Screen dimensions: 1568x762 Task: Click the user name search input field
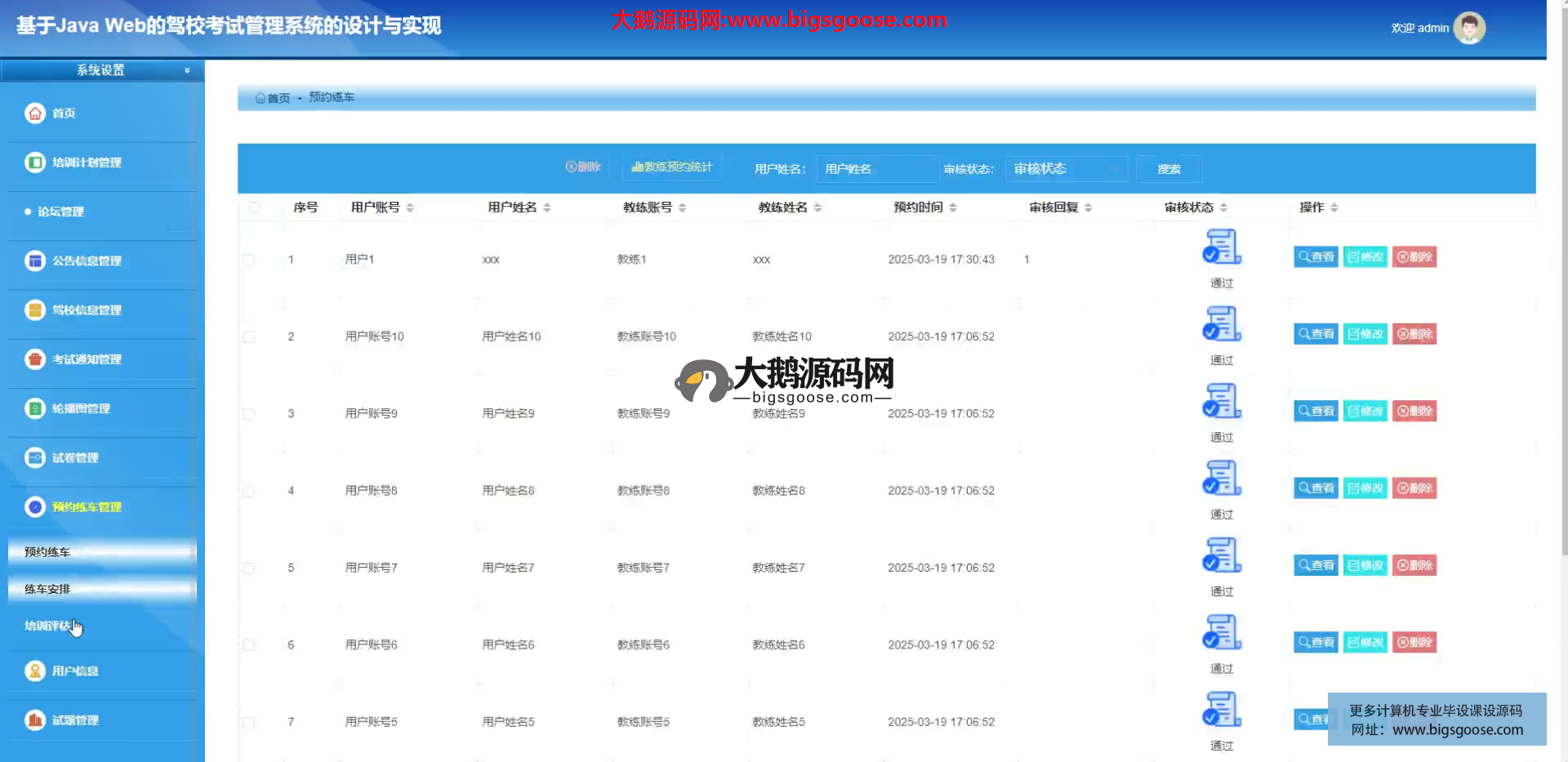click(877, 169)
